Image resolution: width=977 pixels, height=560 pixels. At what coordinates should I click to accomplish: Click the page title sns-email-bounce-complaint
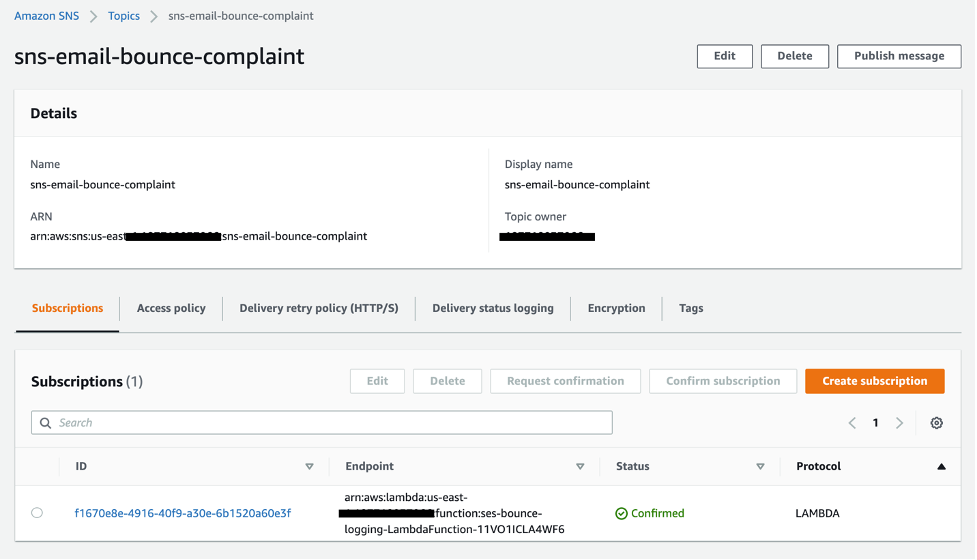(x=159, y=57)
